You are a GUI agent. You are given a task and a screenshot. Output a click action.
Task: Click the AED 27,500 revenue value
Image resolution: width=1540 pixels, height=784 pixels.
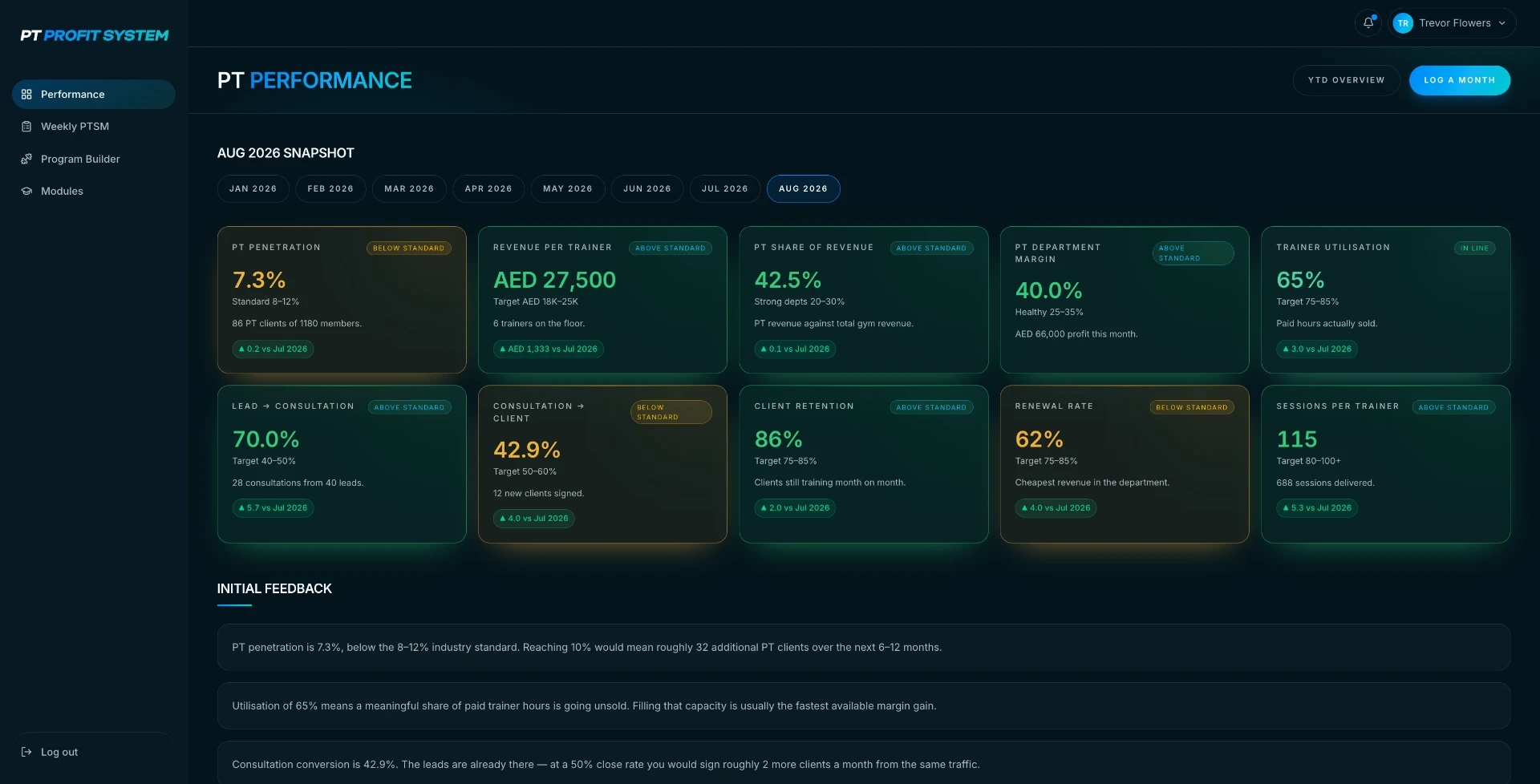click(x=554, y=280)
